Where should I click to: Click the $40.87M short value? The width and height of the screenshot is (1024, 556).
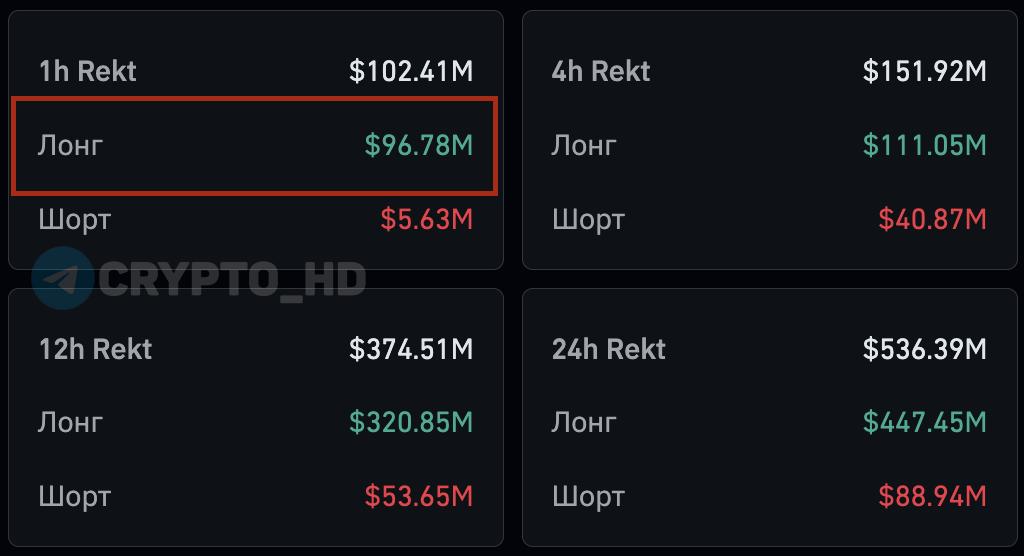933,220
